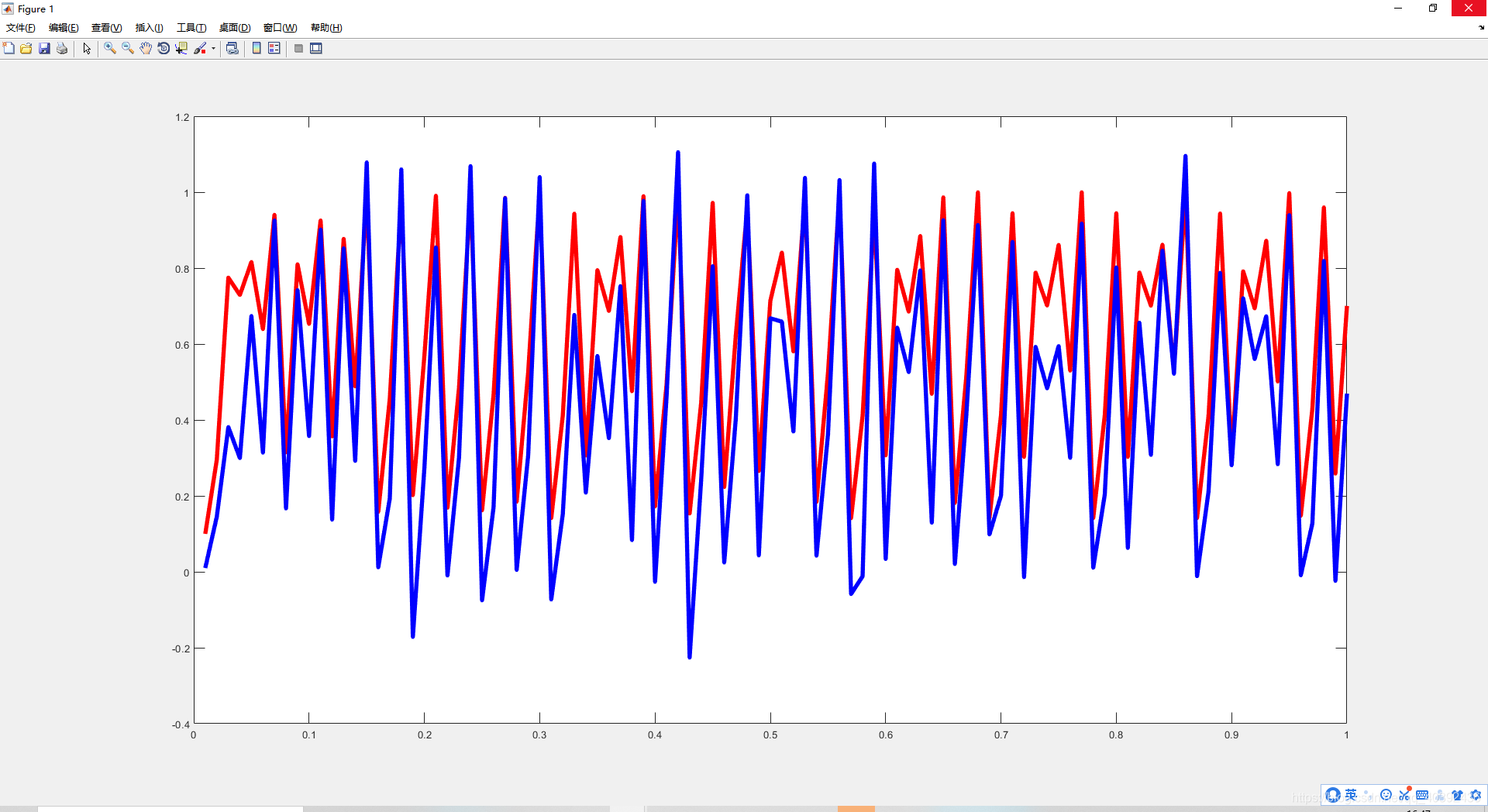
Task: Open the 查看(V) menu
Action: pos(107,28)
